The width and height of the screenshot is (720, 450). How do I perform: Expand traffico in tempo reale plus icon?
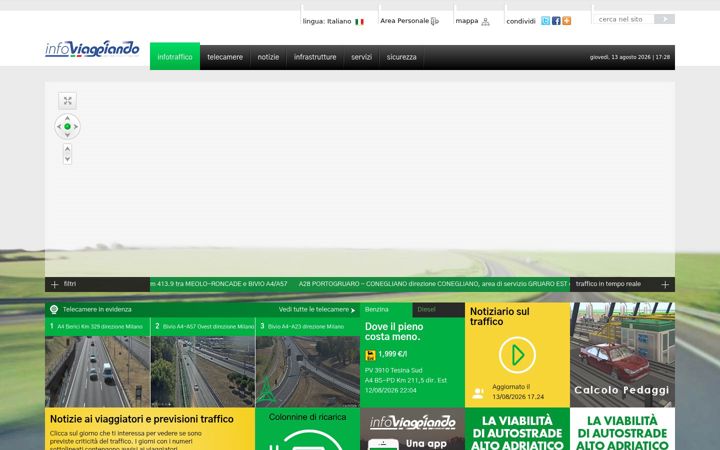[x=665, y=285]
